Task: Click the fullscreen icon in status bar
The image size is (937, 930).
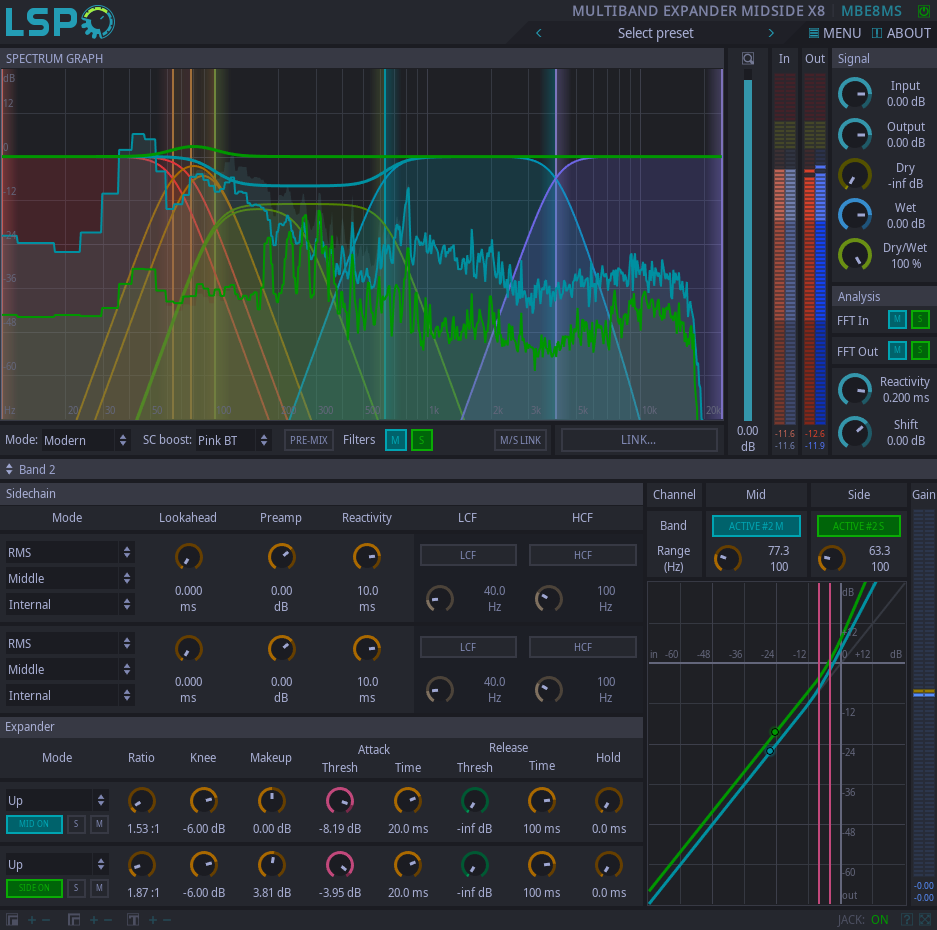Action: pyautogui.click(x=925, y=920)
